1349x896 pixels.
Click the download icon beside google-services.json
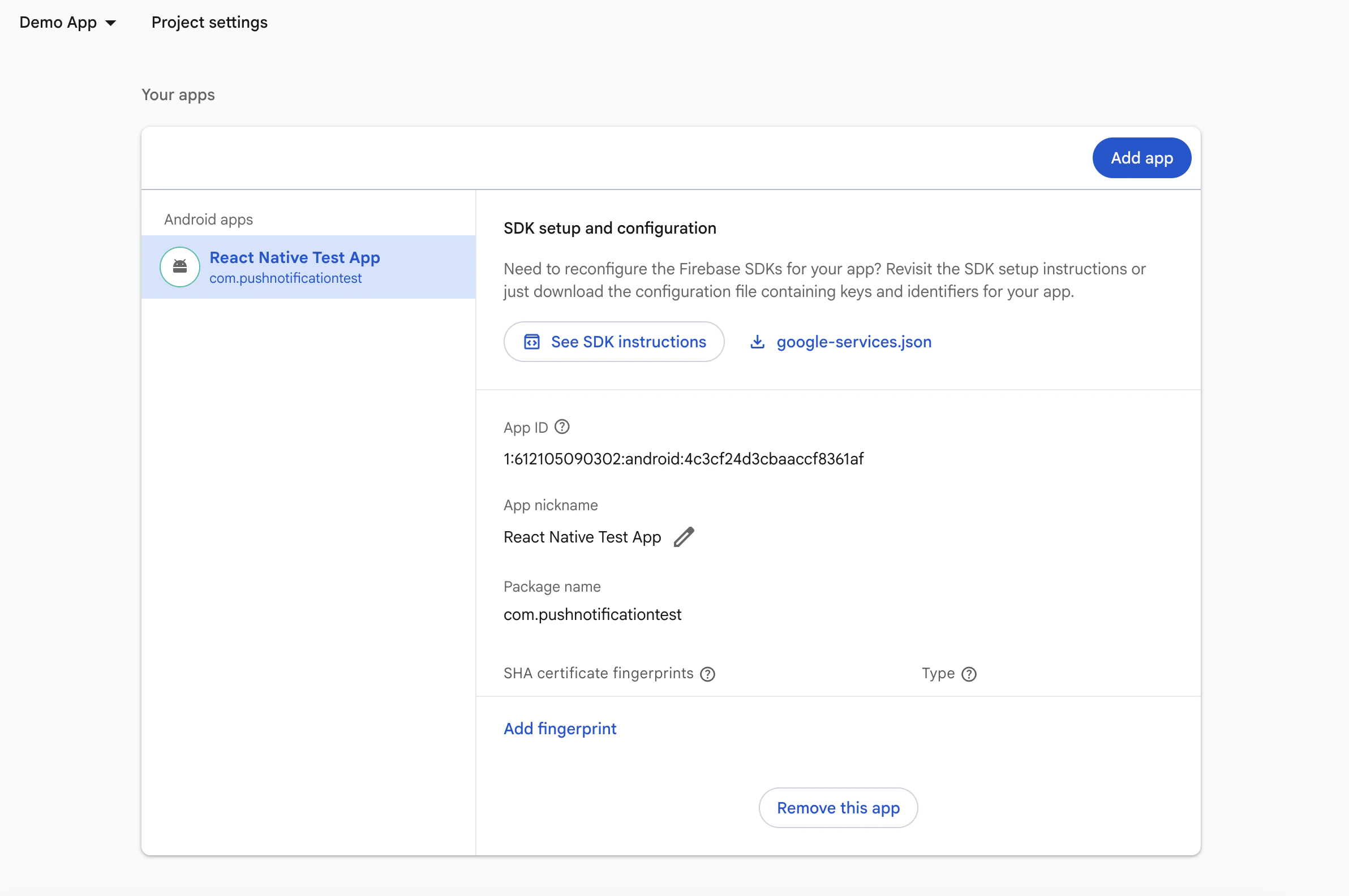[757, 341]
